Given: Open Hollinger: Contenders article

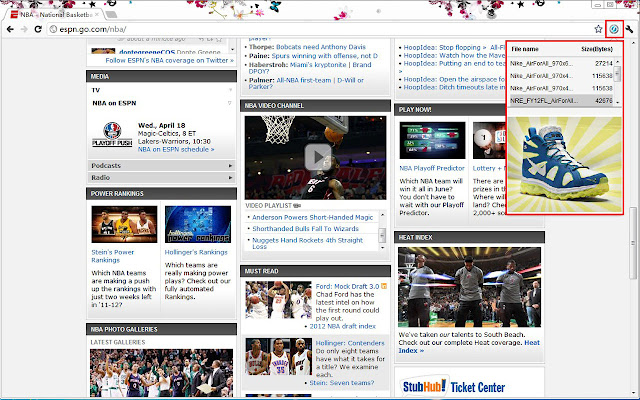Looking at the screenshot, I should [x=350, y=343].
